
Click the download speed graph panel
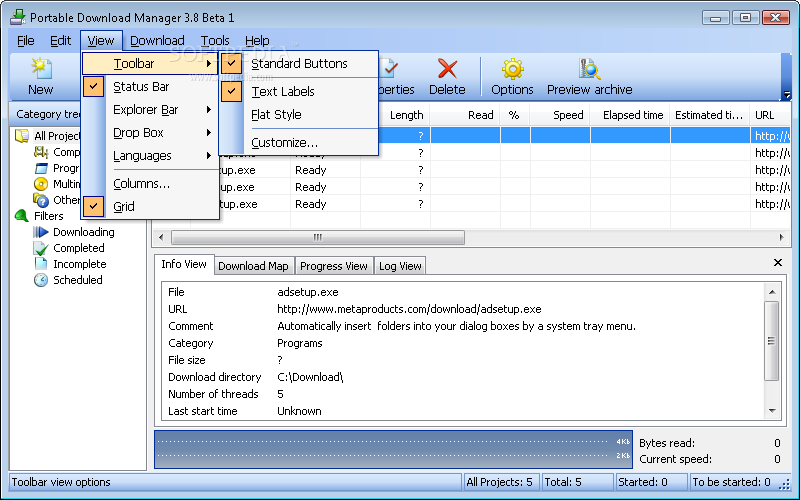click(393, 449)
